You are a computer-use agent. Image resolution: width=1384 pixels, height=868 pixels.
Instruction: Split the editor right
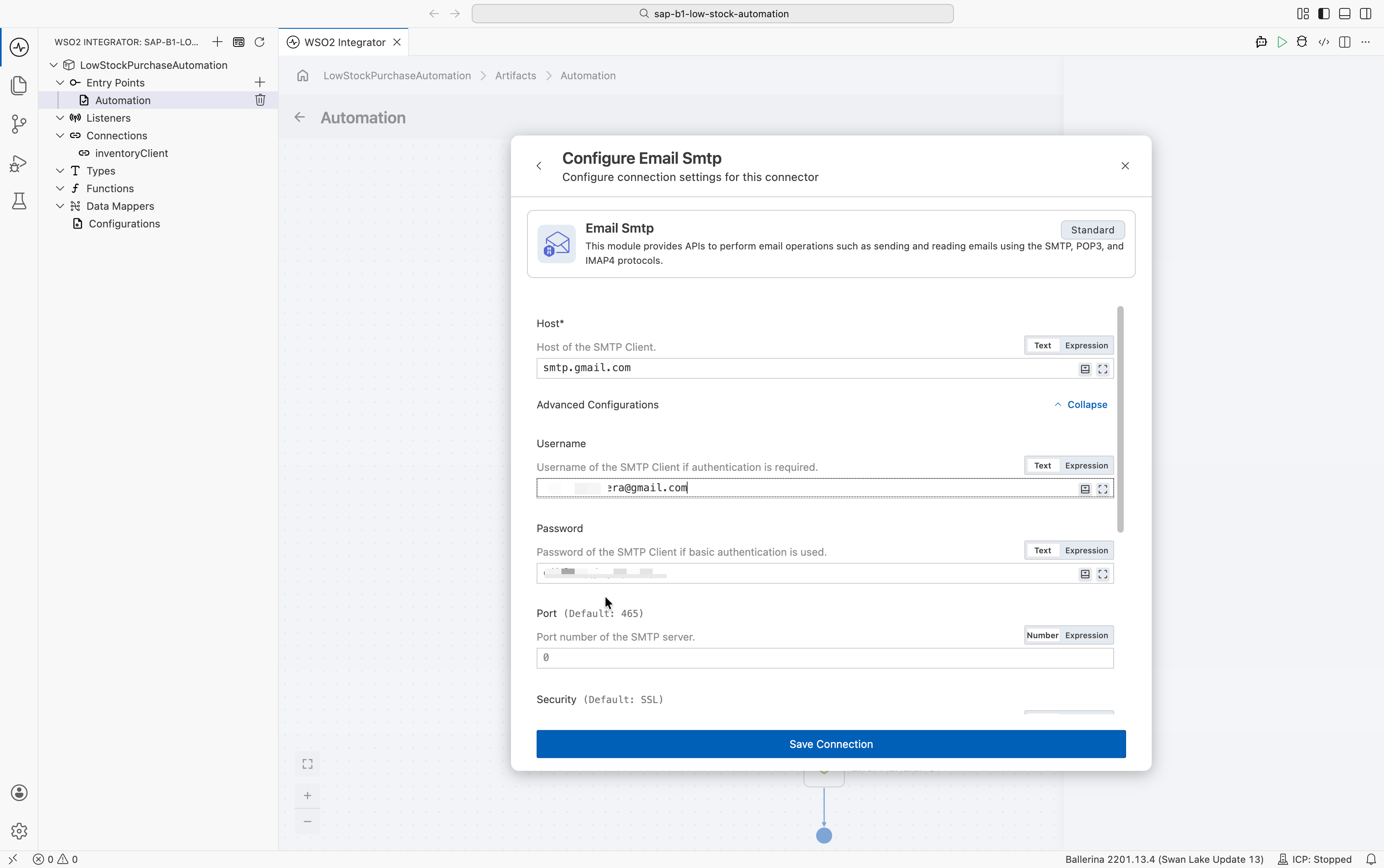click(x=1344, y=42)
